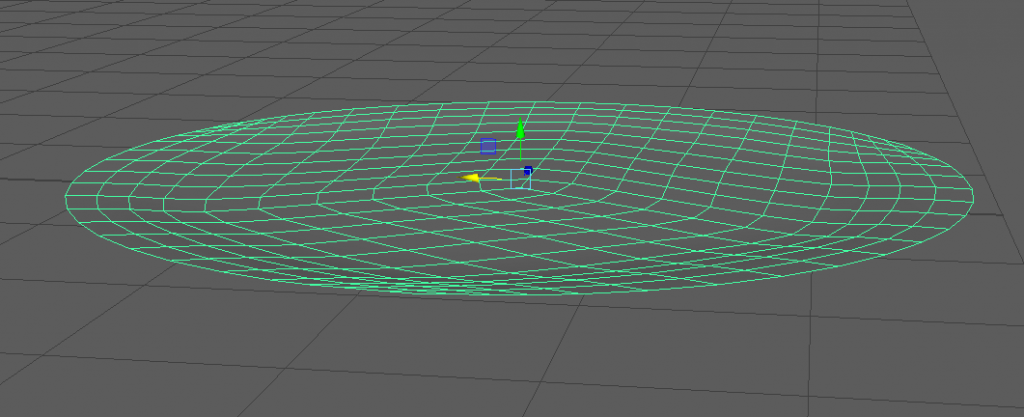
Task: Click the dark blue Z-axis arrow handle
Action: 528,171
